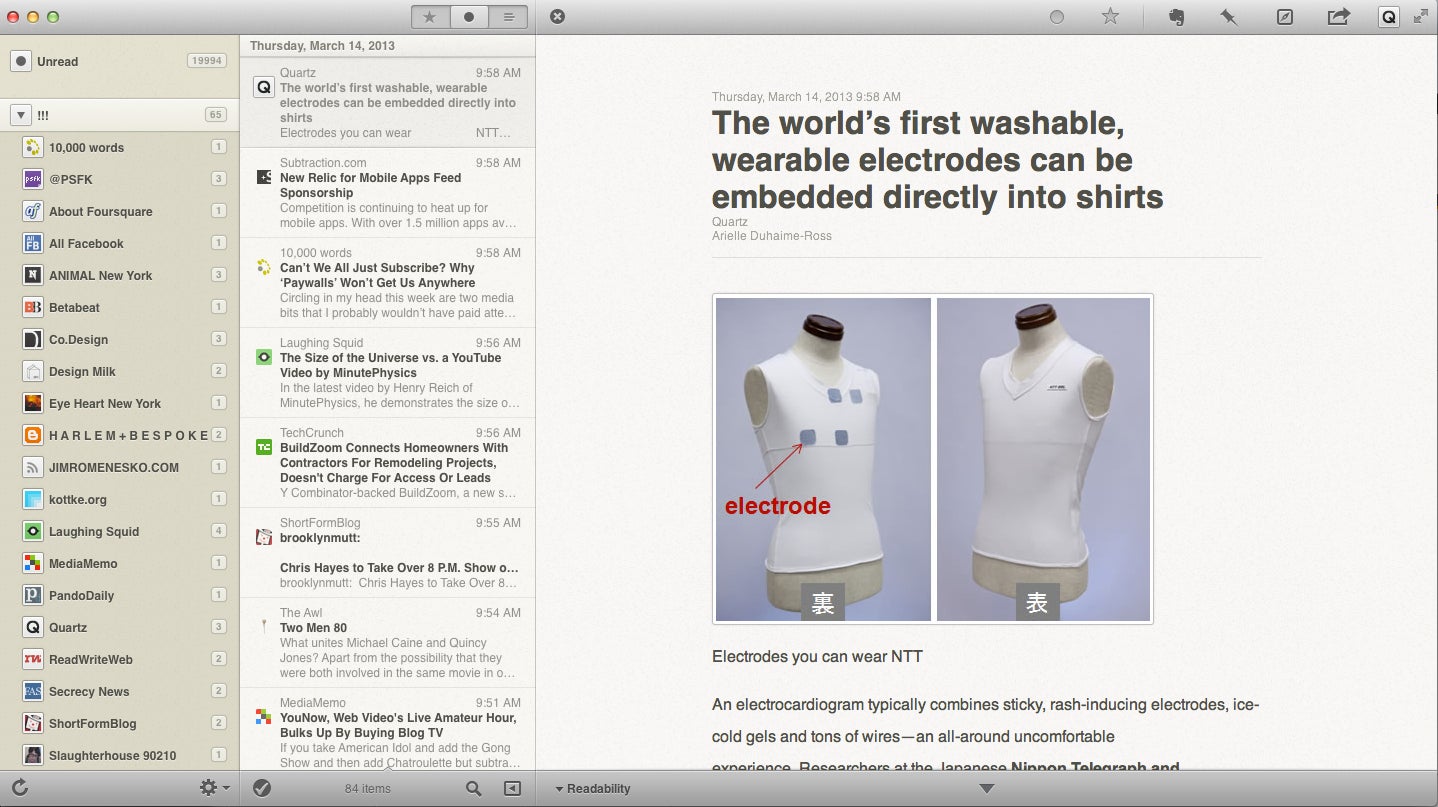Show all items filter
Viewport: 1438px width, 807px height.
[x=508, y=16]
